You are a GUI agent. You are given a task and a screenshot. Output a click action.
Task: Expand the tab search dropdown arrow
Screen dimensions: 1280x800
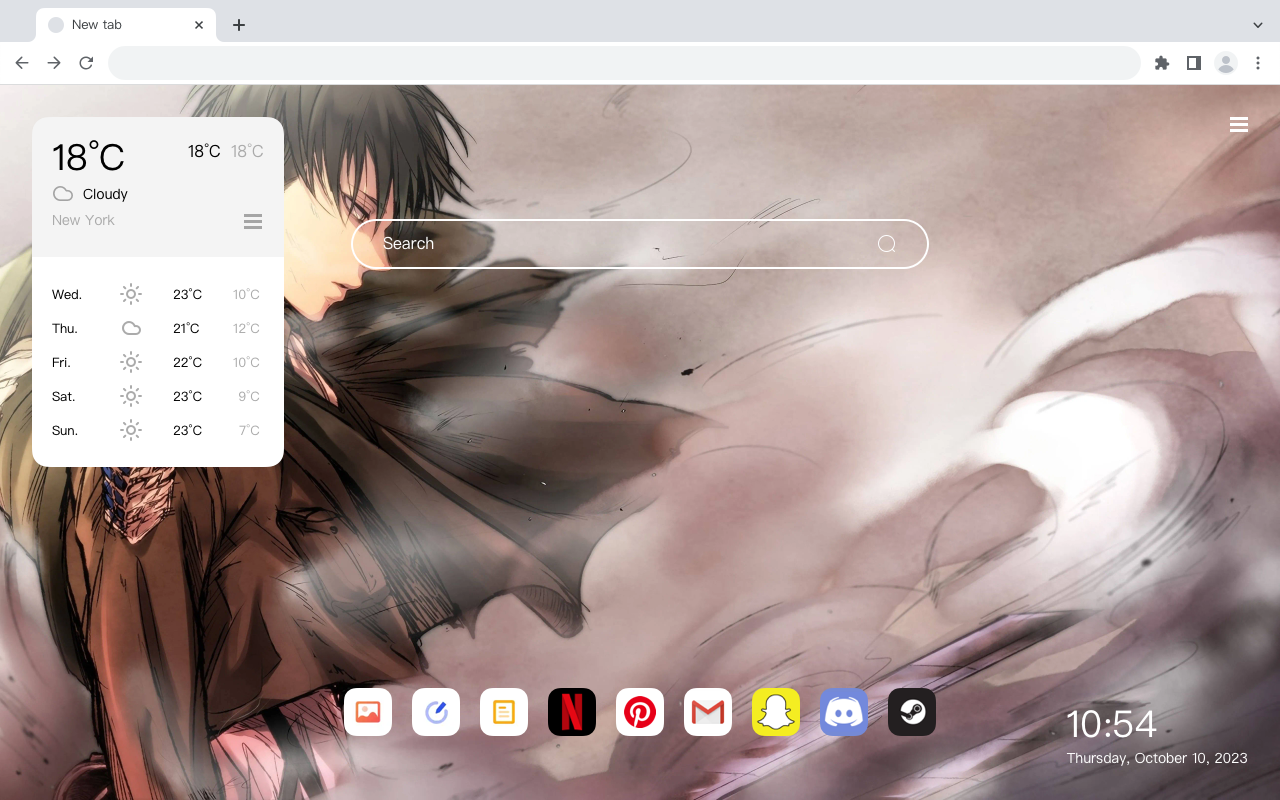tap(1258, 25)
